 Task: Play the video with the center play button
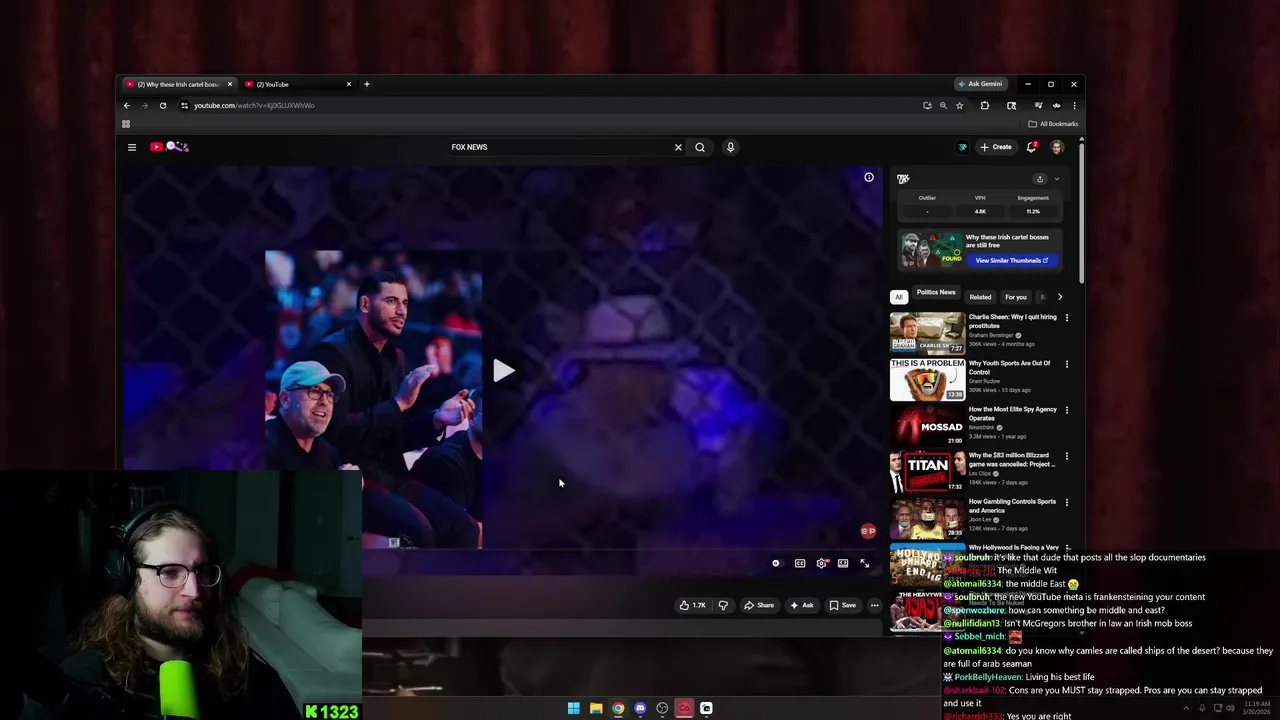pyautogui.click(x=503, y=371)
